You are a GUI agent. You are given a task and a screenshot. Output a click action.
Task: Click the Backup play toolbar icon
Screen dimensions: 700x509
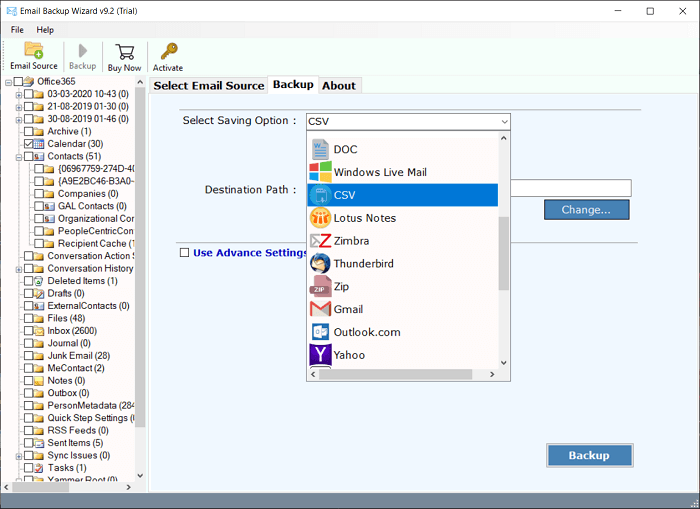[x=83, y=50]
